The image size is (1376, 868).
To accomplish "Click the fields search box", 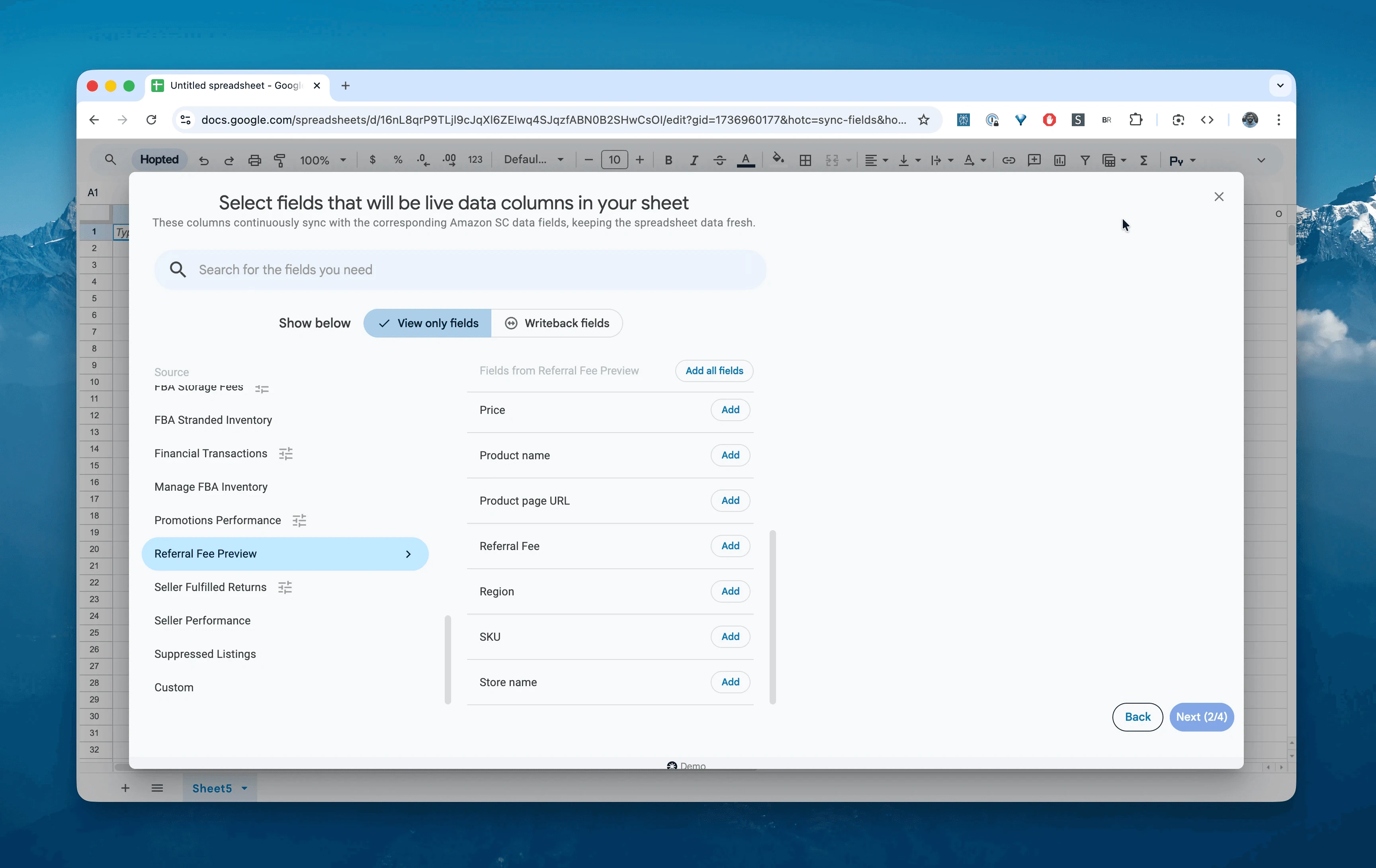I will point(460,269).
